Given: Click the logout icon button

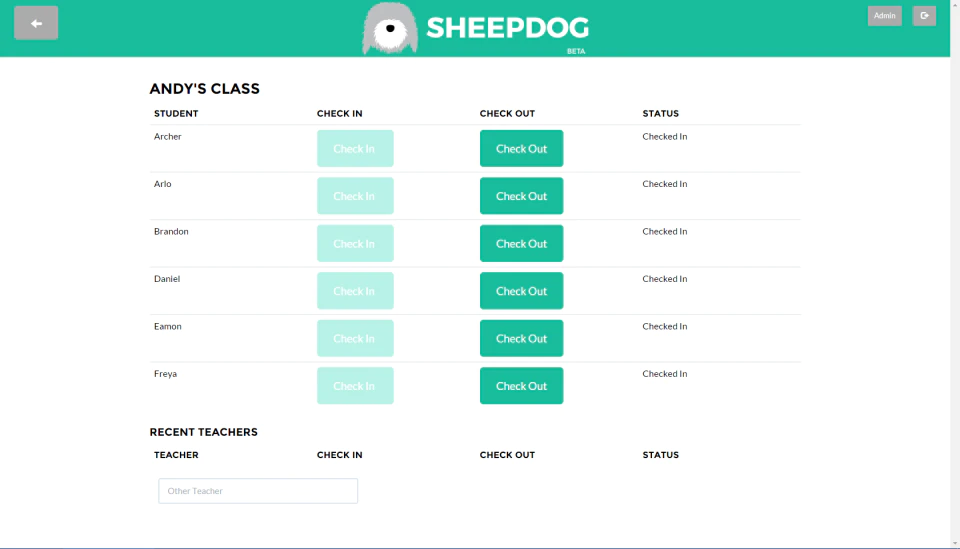Looking at the screenshot, I should pyautogui.click(x=924, y=16).
